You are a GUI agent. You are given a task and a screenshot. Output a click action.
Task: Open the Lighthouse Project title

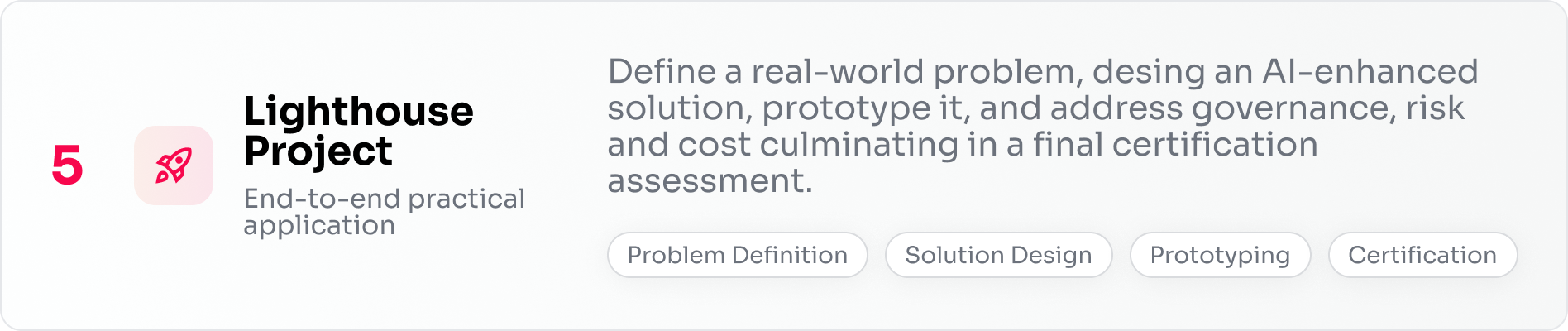click(x=358, y=131)
